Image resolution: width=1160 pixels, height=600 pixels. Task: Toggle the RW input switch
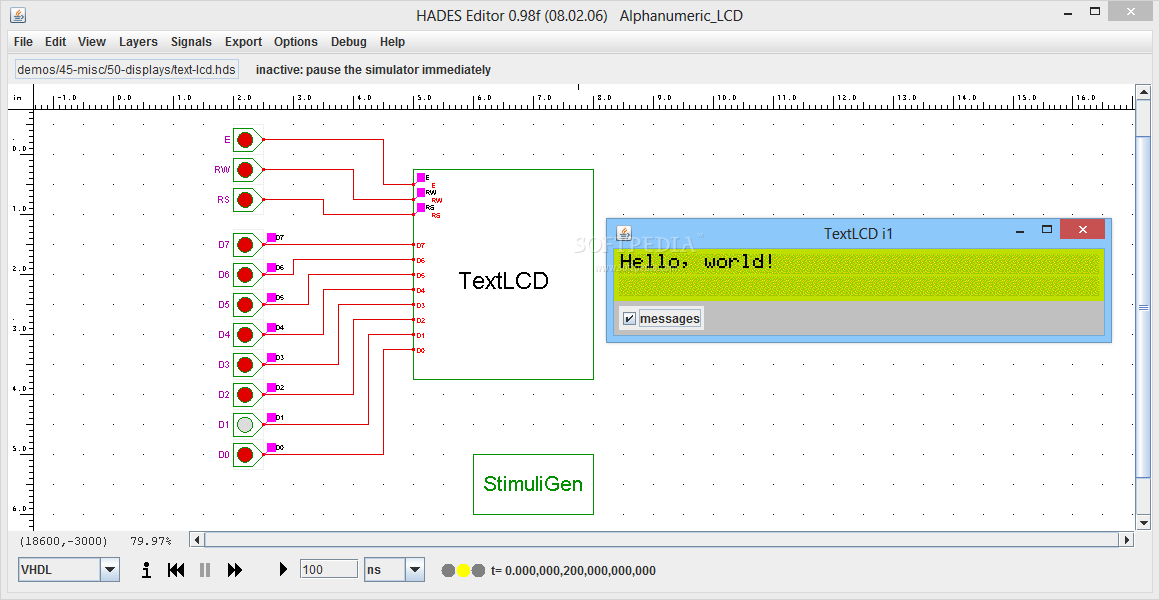(246, 170)
